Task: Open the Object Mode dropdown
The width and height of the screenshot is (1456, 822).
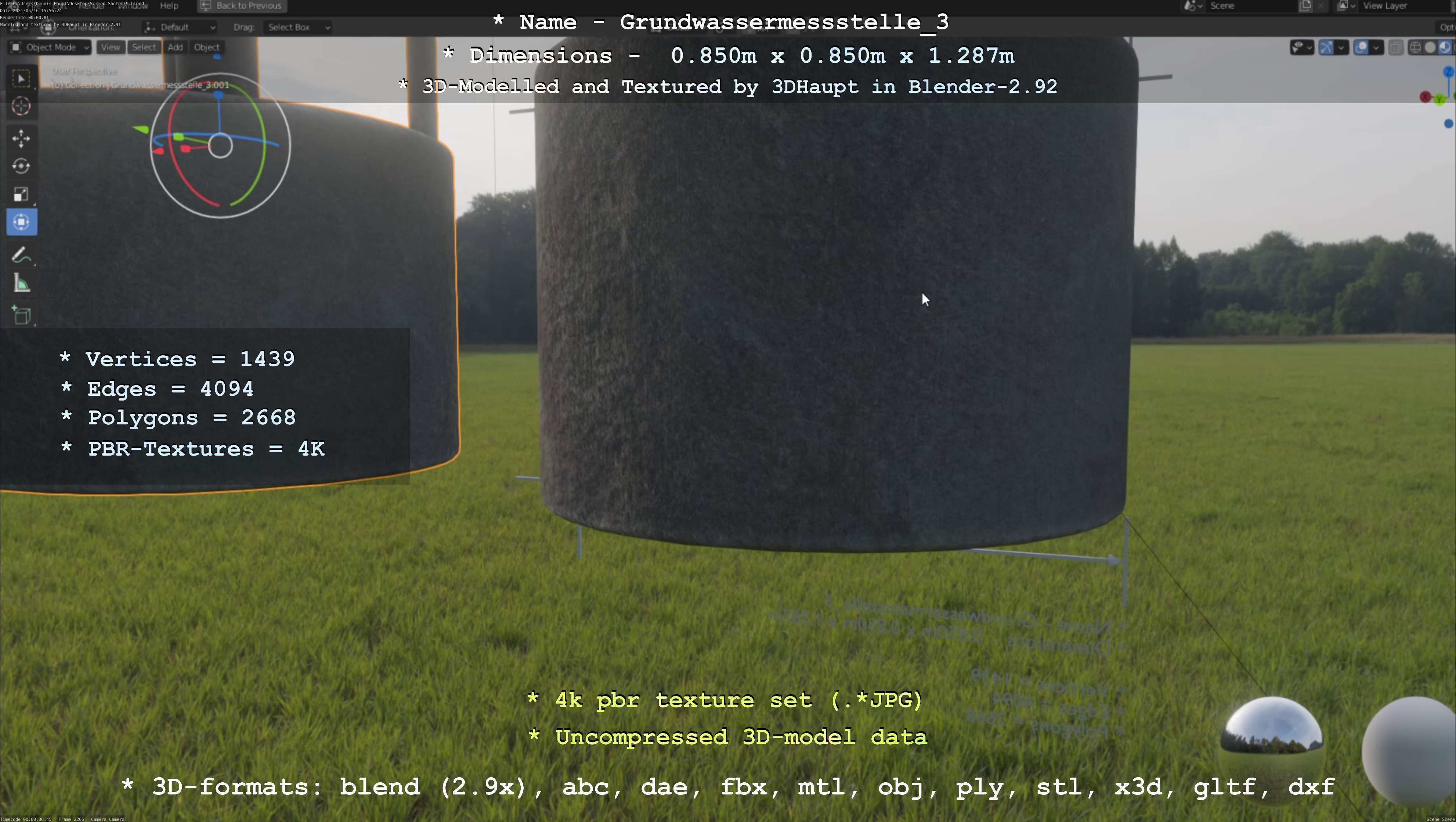Action: point(50,47)
